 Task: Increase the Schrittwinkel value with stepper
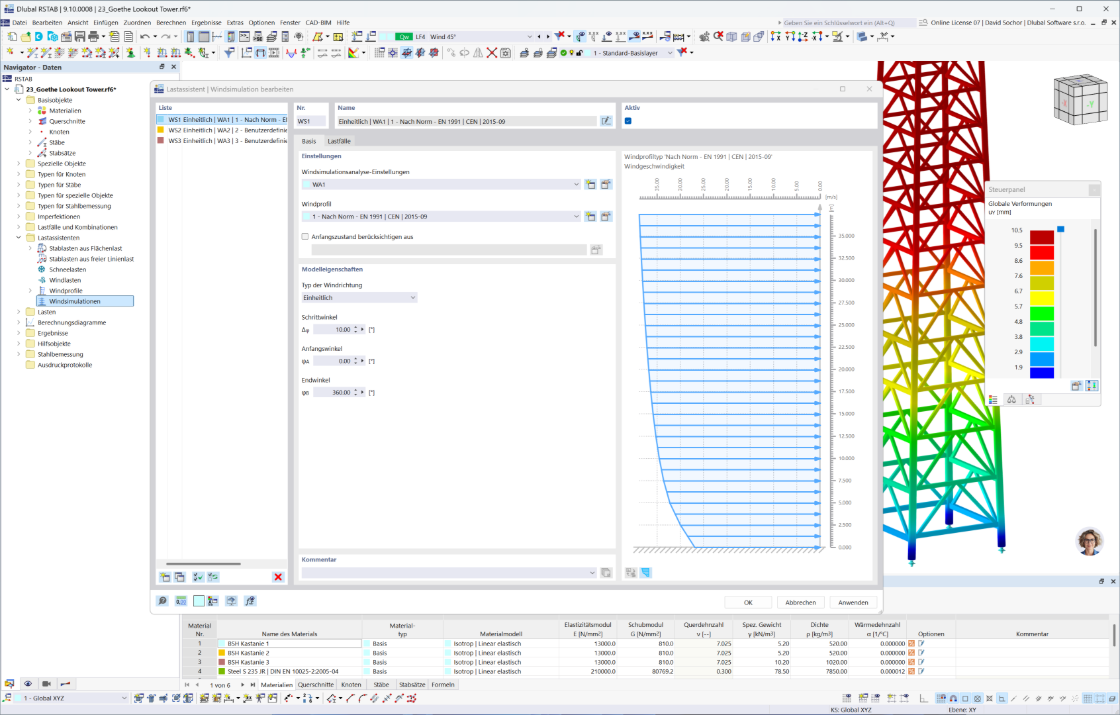tap(355, 327)
